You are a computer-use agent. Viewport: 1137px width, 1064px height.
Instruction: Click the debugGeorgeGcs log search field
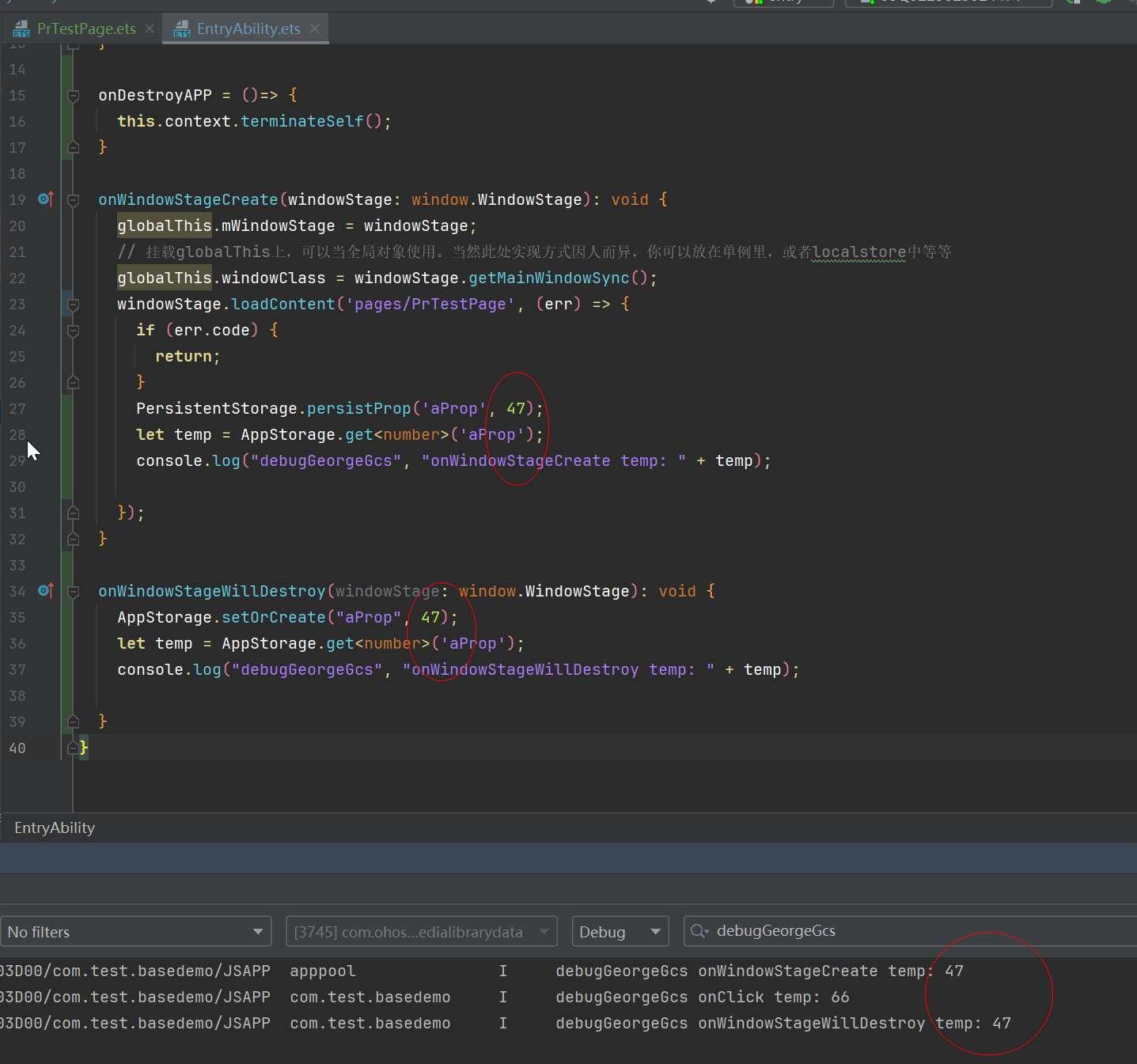(x=910, y=931)
